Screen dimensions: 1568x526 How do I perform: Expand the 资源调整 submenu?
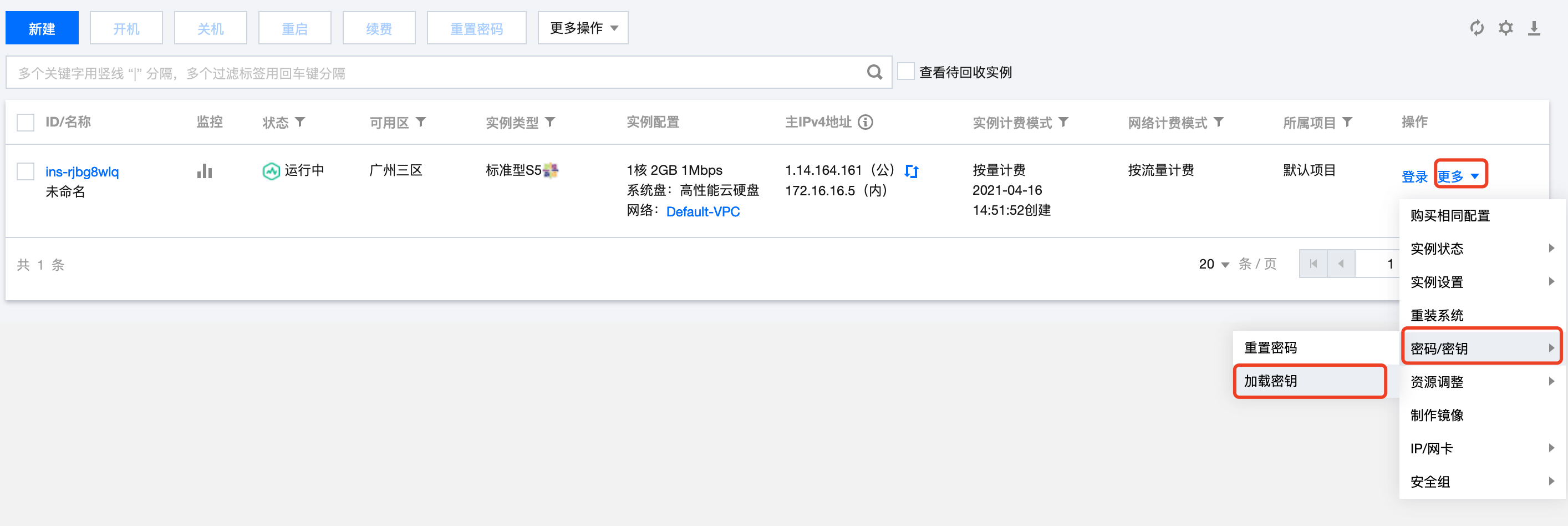point(1482,382)
